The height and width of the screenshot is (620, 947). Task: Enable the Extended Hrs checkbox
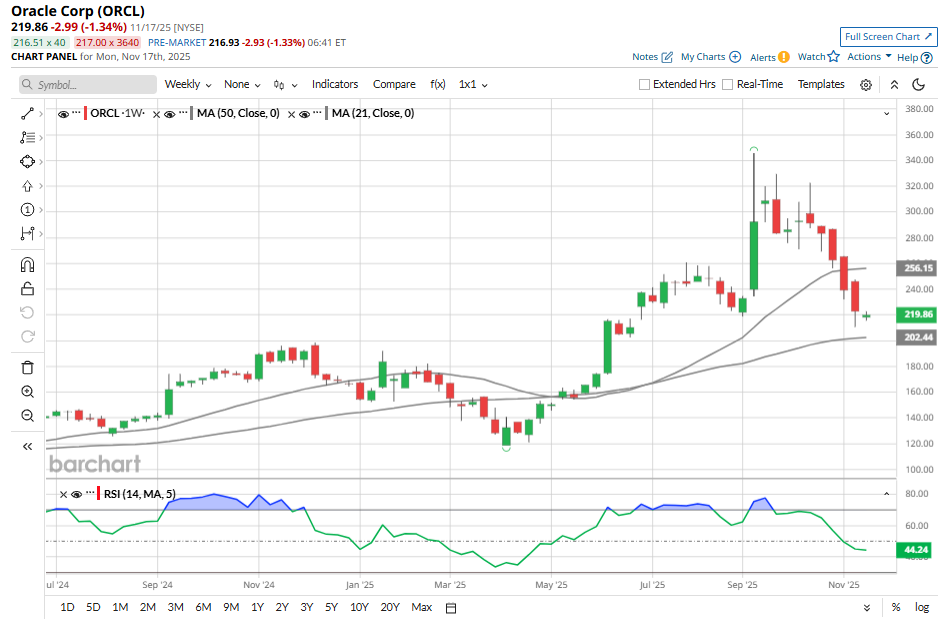[645, 85]
